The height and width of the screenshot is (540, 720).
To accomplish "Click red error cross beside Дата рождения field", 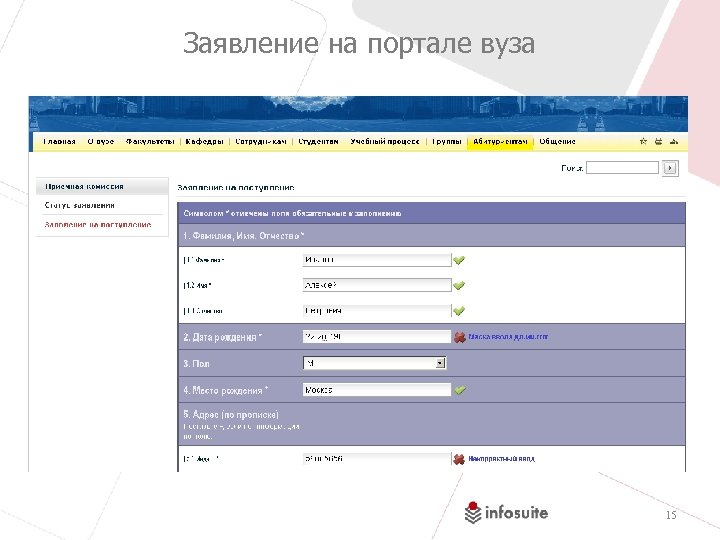I will point(460,338).
